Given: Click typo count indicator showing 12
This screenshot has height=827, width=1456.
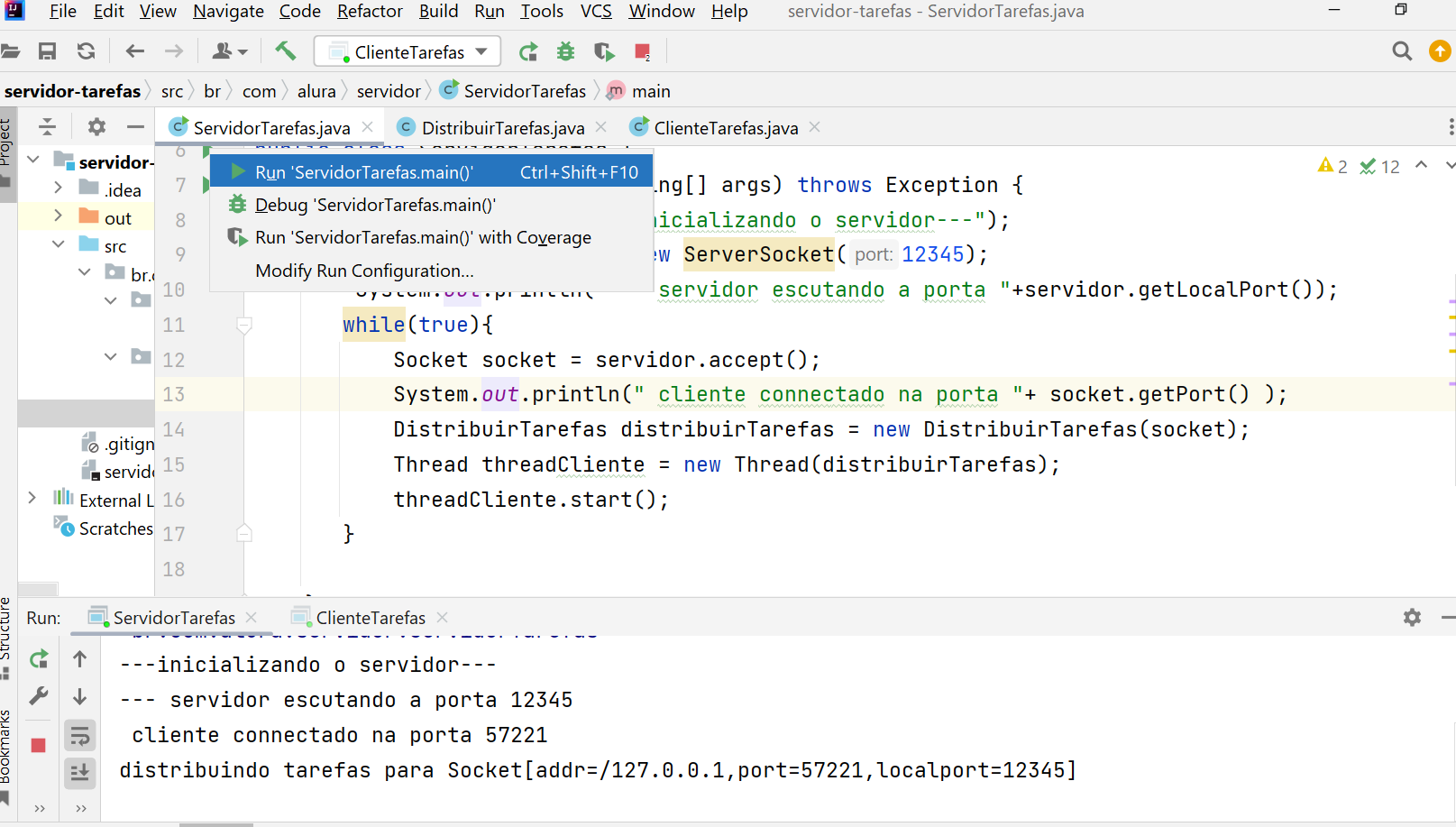Looking at the screenshot, I should (x=1379, y=166).
